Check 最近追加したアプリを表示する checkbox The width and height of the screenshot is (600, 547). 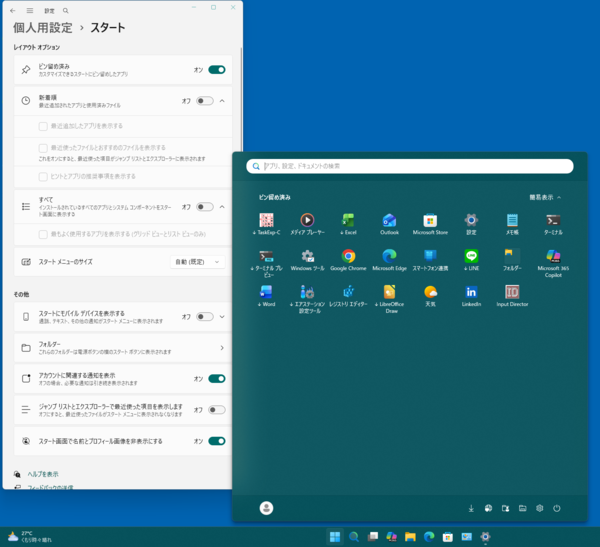[x=43, y=126]
